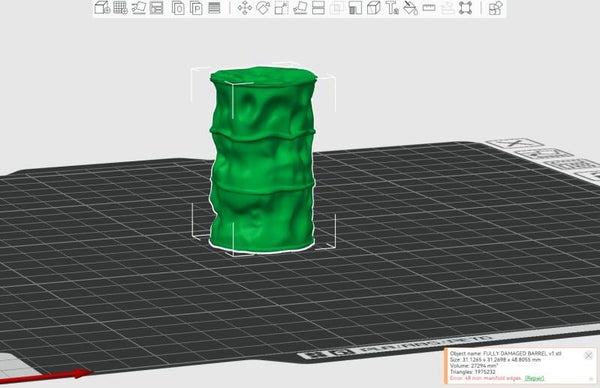Click the 'Size: 31.1265 x 31.2698' text line

coord(496,360)
